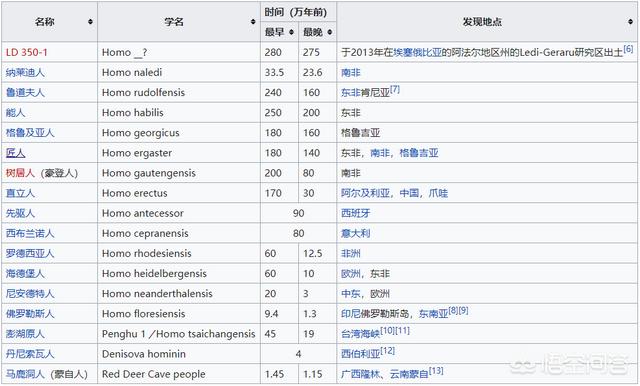Follow the 中东 link in neanderthalensis row
Screen dimensions: 640x386
click(351, 293)
